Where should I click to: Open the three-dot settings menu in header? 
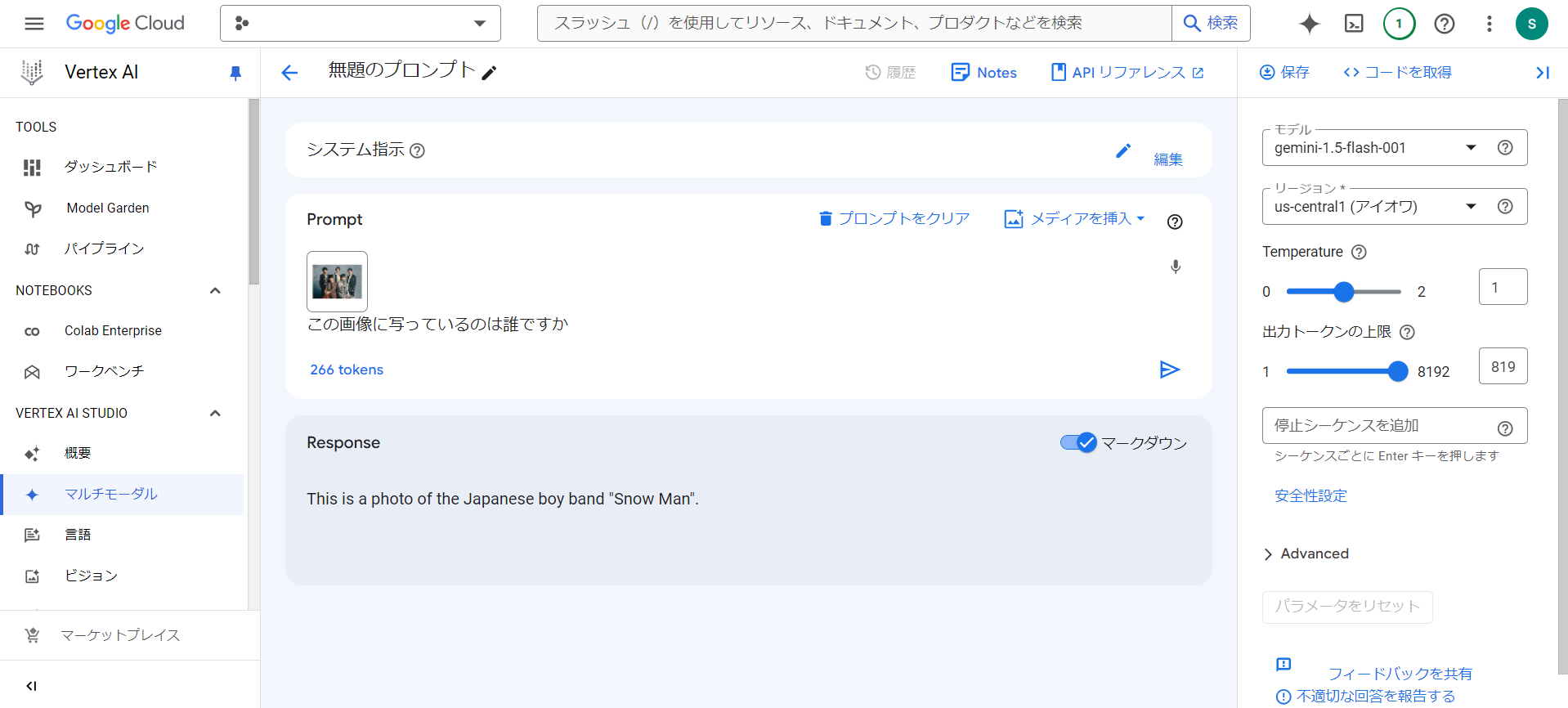click(x=1490, y=24)
